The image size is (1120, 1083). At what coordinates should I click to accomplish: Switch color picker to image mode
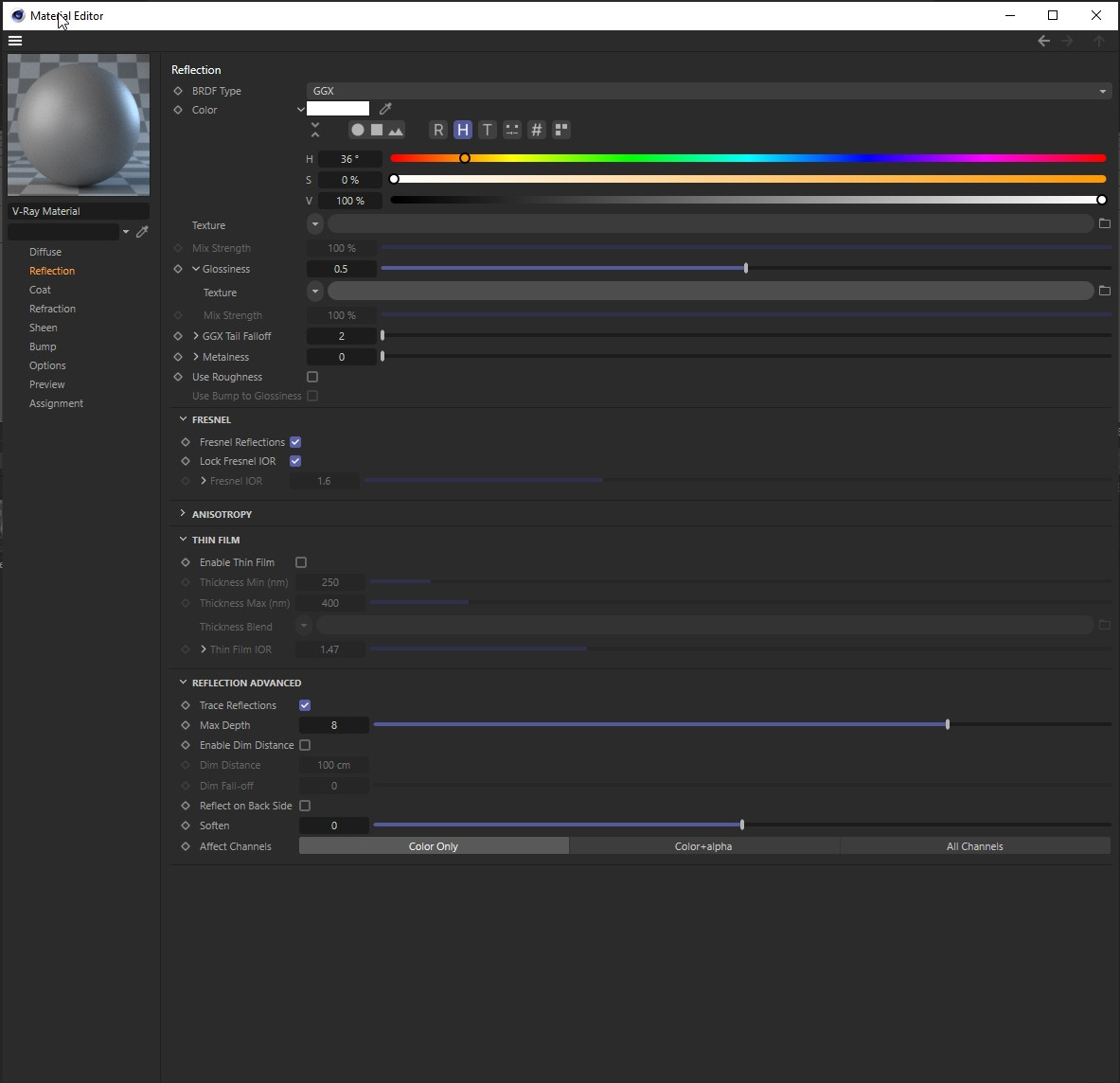click(x=396, y=130)
